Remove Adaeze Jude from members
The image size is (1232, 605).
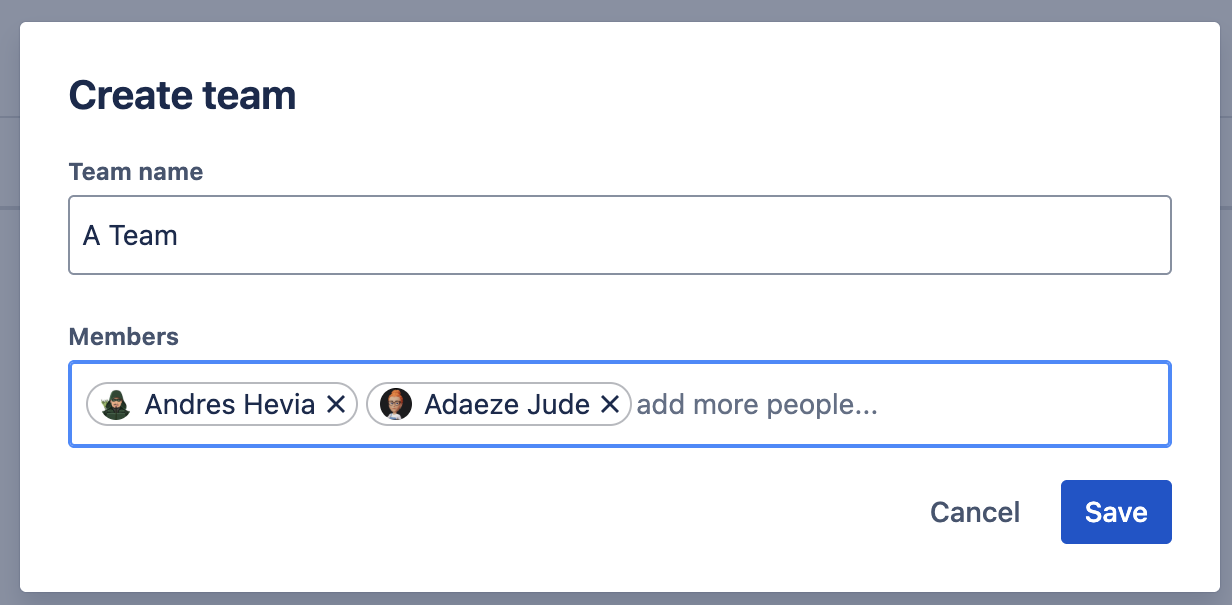tap(610, 404)
